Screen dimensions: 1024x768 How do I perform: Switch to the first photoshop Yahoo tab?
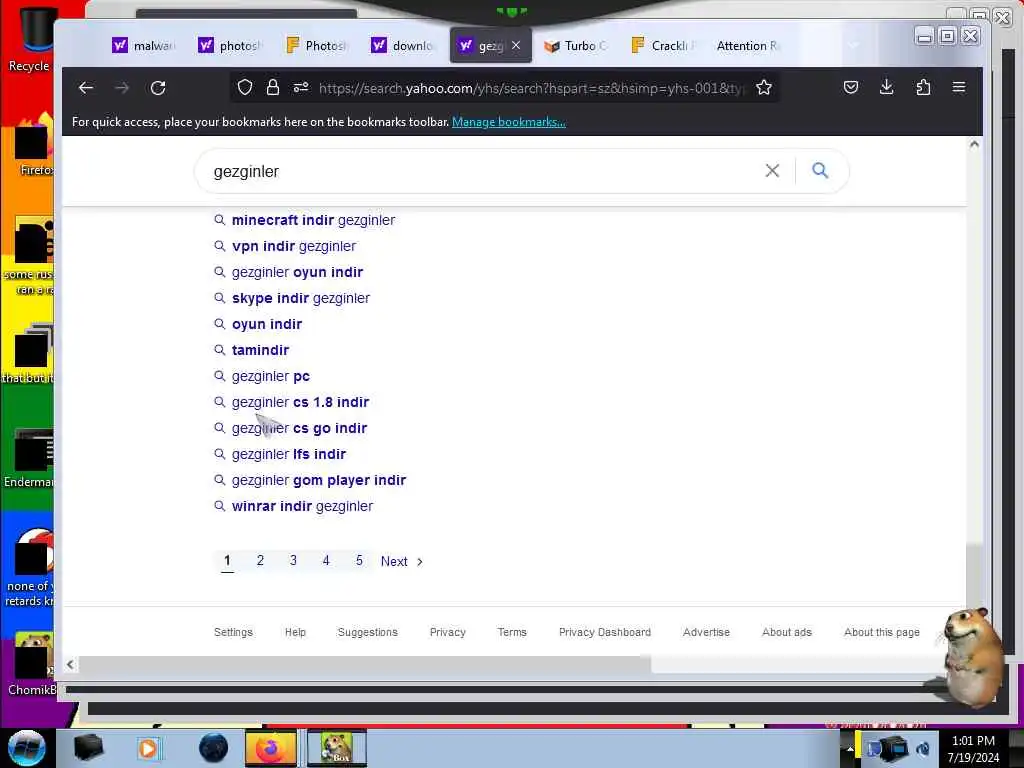230,46
